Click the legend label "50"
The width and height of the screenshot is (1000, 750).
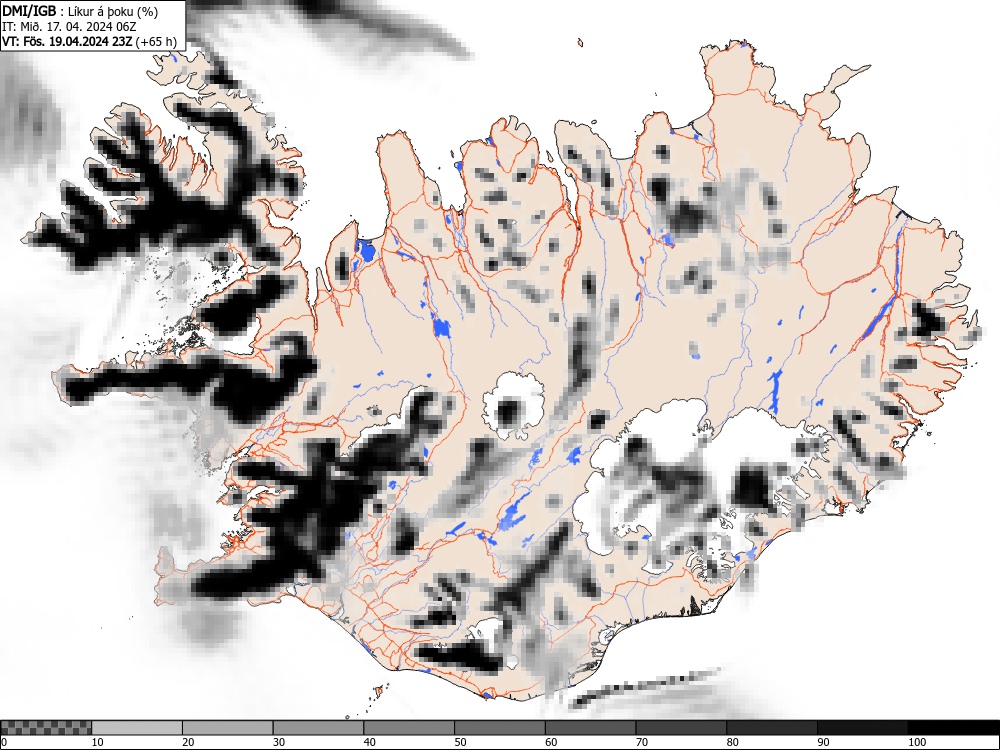point(460,742)
